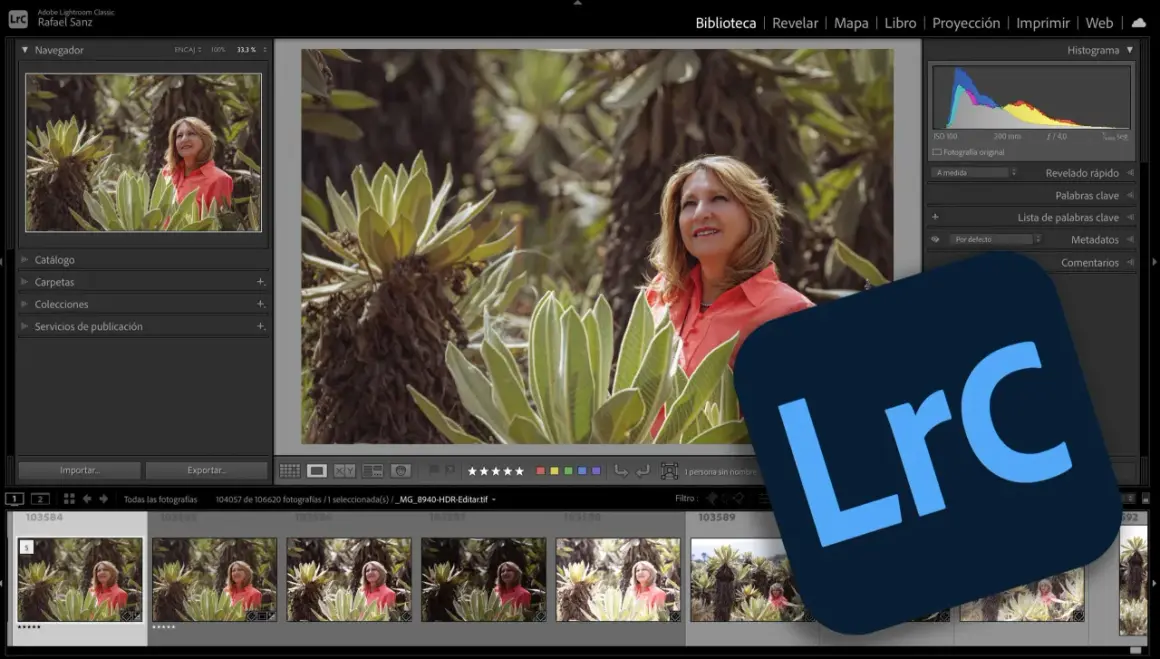Viewport: 1160px width, 659px height.
Task: Flag photo as rejected
Action: click(x=449, y=470)
